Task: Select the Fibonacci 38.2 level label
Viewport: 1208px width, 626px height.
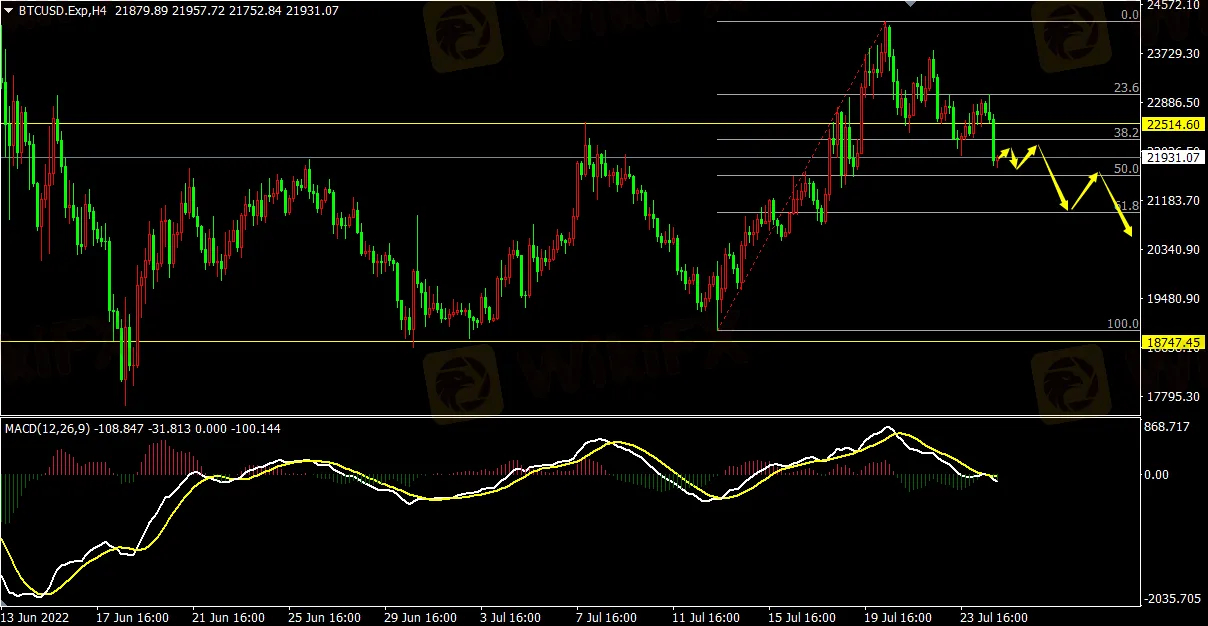Action: 1127,132
